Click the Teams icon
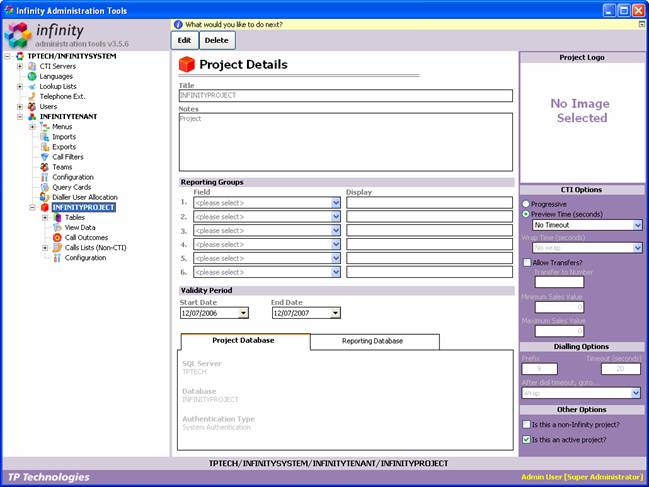The height and width of the screenshot is (487, 649). click(45, 167)
